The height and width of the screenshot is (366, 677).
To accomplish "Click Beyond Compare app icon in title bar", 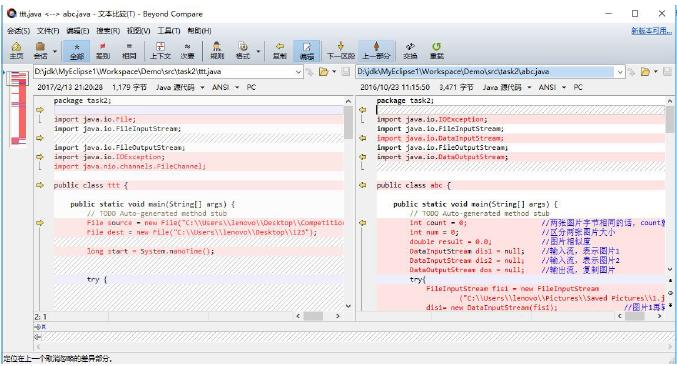I will point(11,13).
